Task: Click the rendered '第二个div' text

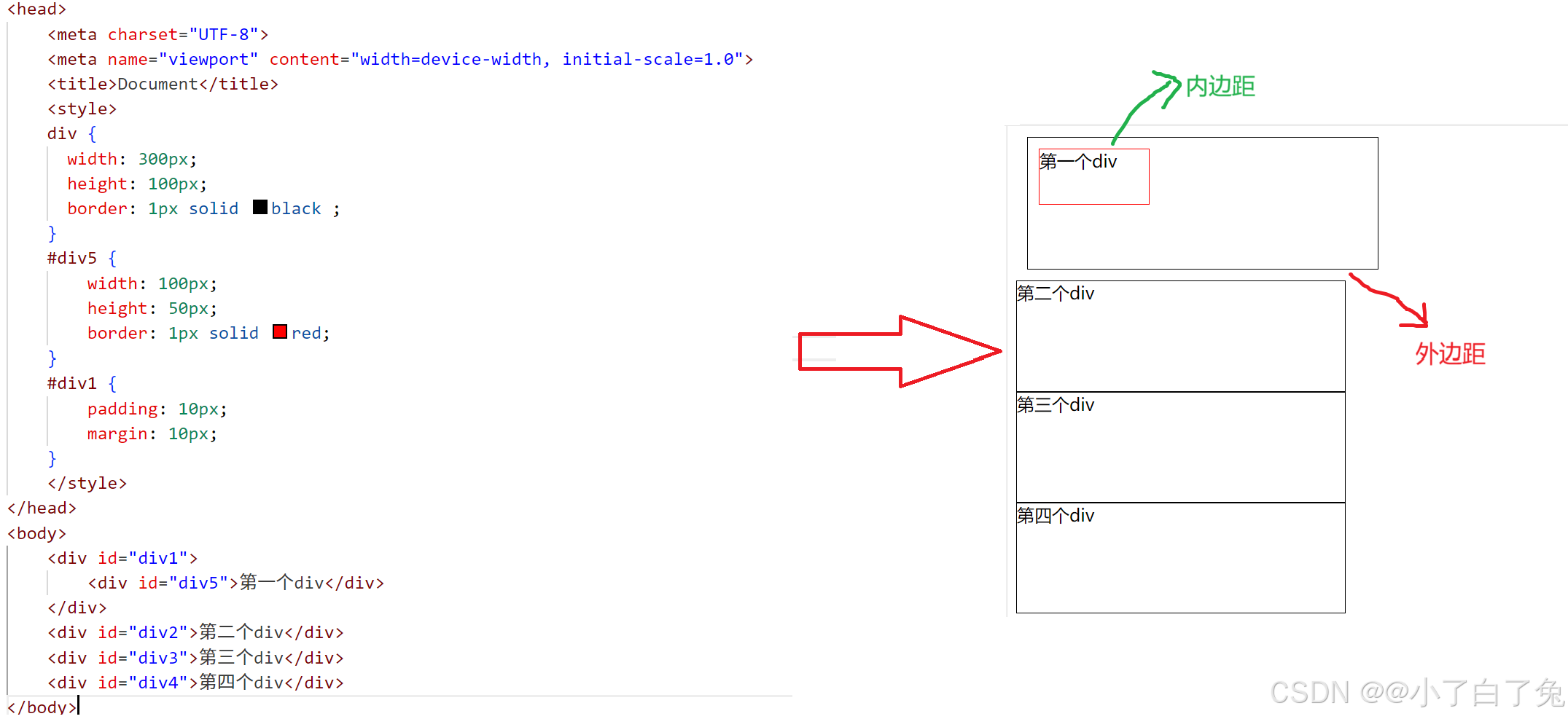Action: pos(1056,294)
